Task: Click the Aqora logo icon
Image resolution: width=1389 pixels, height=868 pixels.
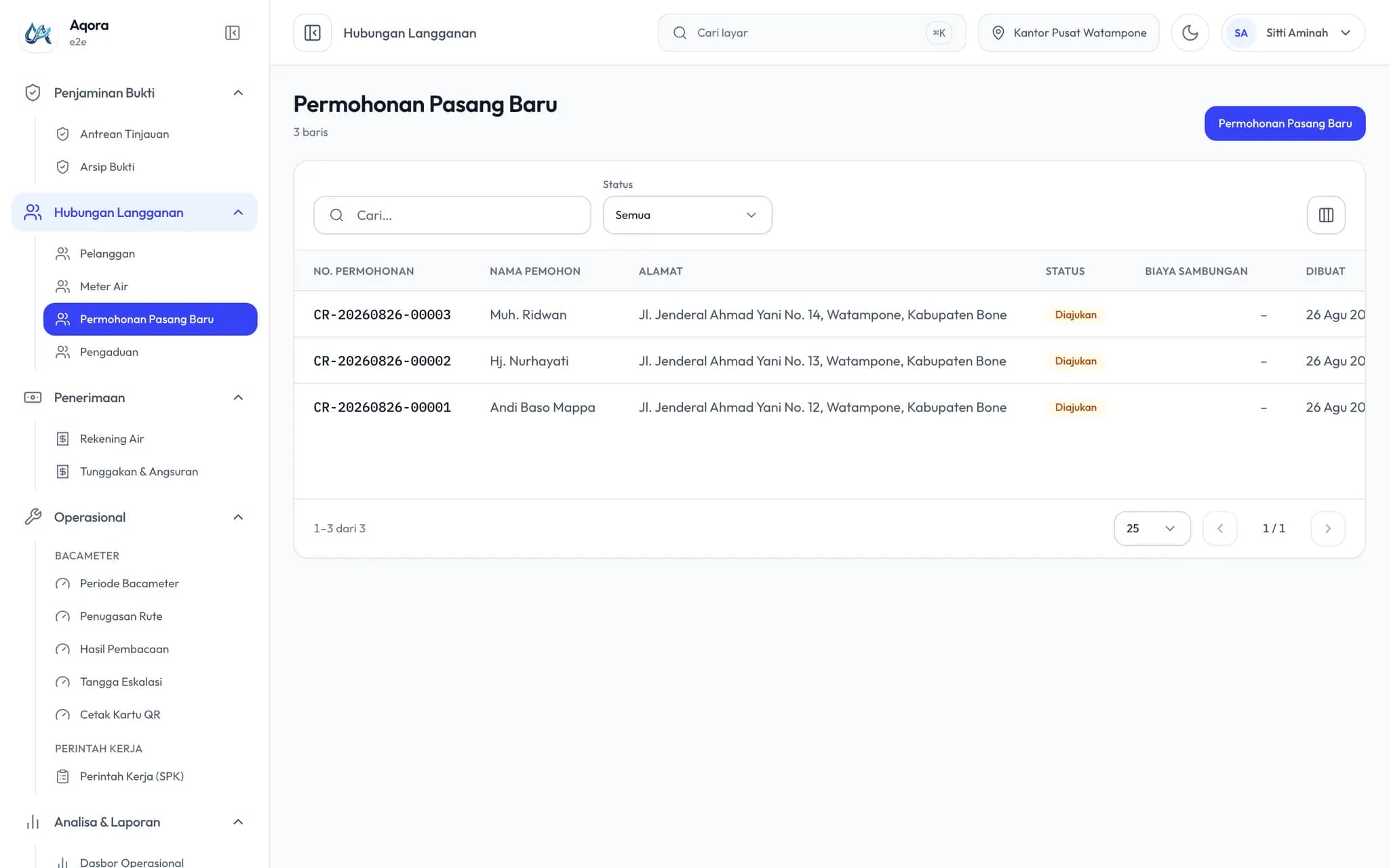Action: [x=38, y=33]
